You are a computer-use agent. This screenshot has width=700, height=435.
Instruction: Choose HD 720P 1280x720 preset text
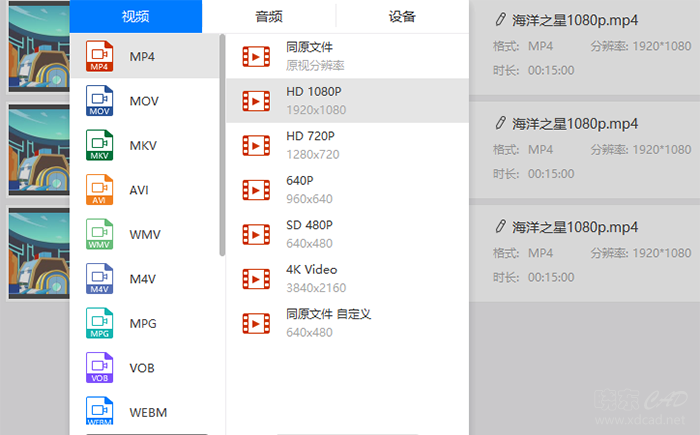click(312, 145)
